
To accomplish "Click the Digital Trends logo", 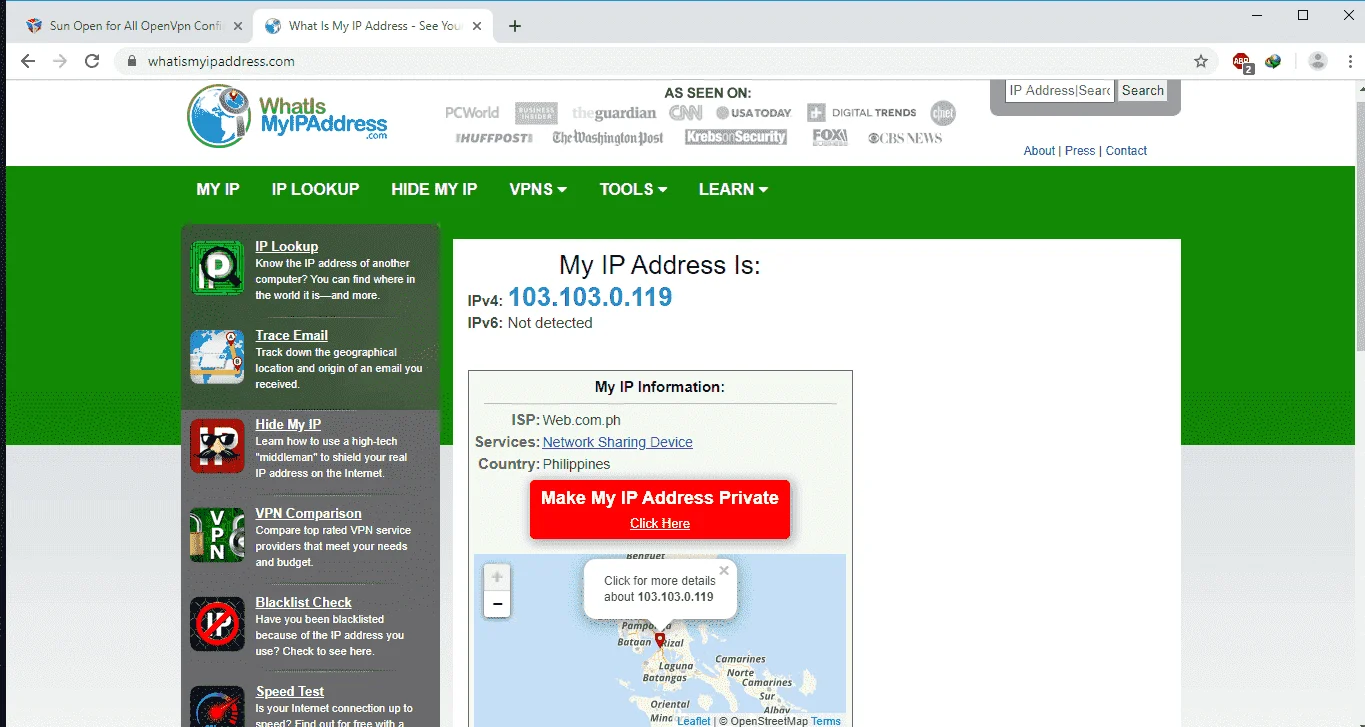I will [x=862, y=113].
